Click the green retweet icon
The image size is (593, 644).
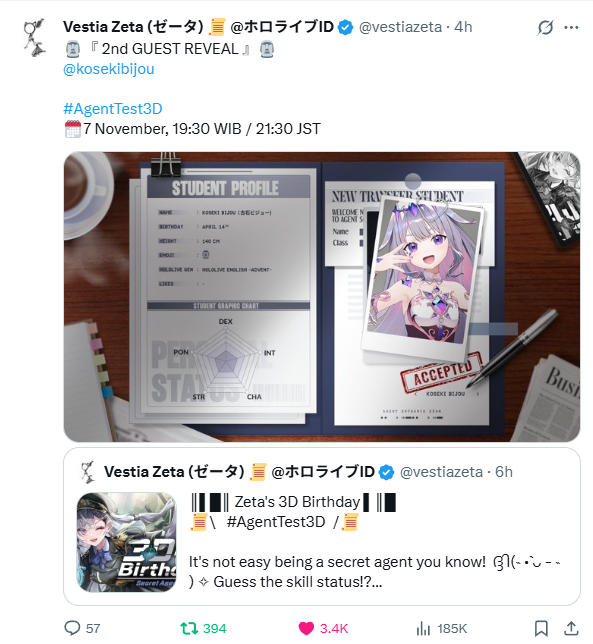coord(189,628)
